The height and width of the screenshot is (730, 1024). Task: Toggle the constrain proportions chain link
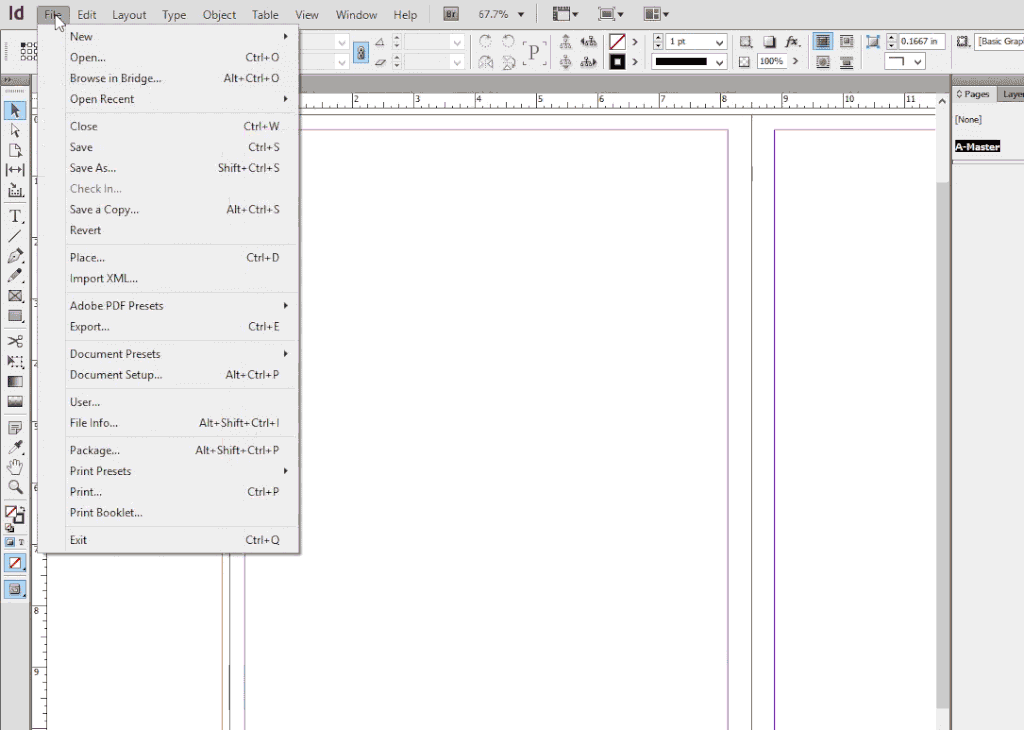coord(360,52)
